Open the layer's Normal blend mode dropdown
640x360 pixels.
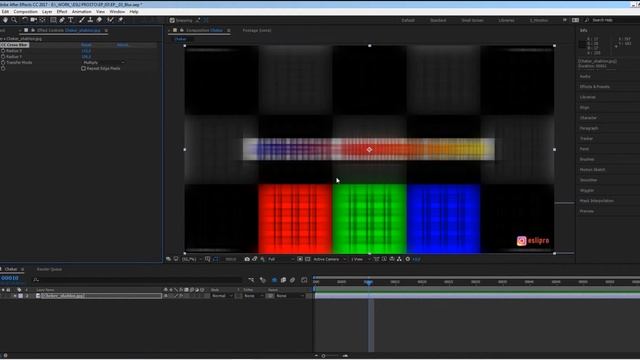coord(222,296)
